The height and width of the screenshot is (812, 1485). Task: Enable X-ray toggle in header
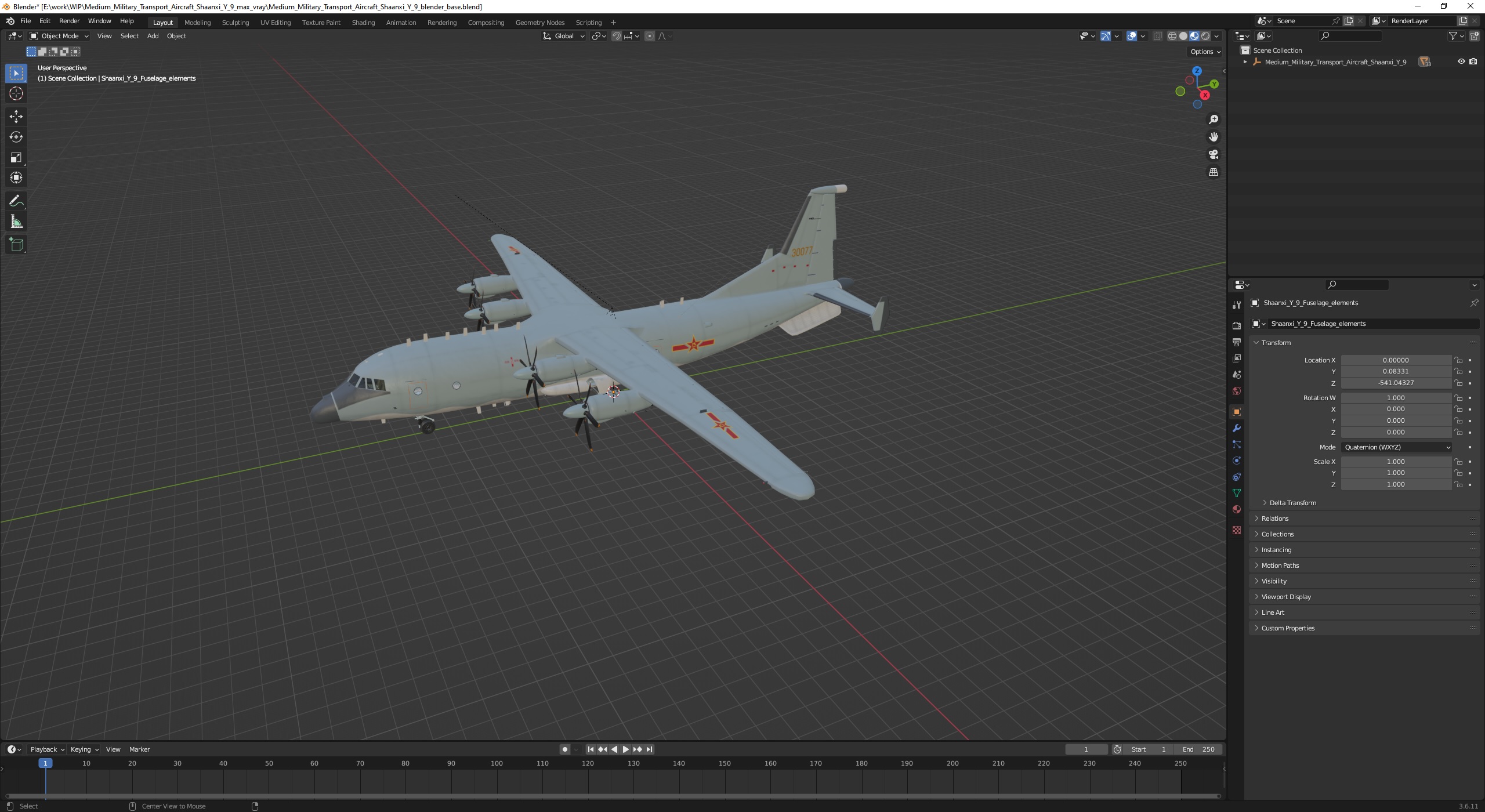[1157, 36]
